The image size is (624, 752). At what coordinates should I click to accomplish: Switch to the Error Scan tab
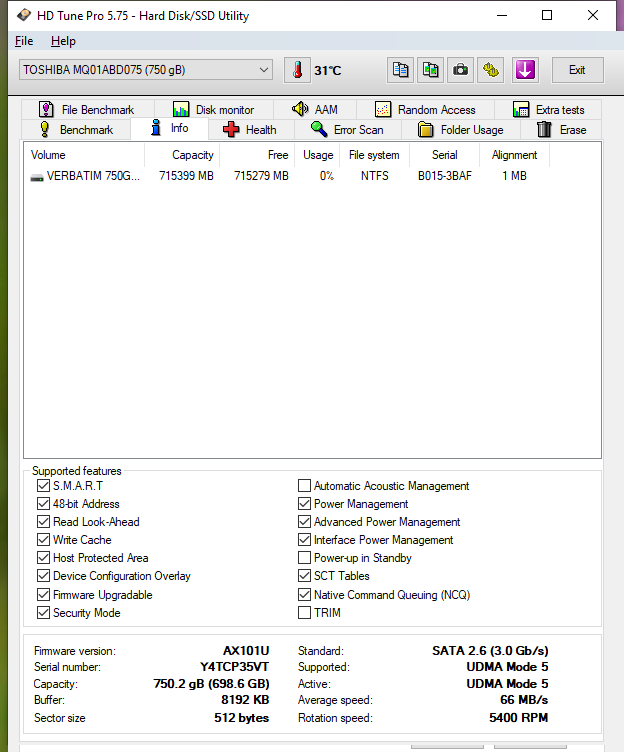(347, 129)
